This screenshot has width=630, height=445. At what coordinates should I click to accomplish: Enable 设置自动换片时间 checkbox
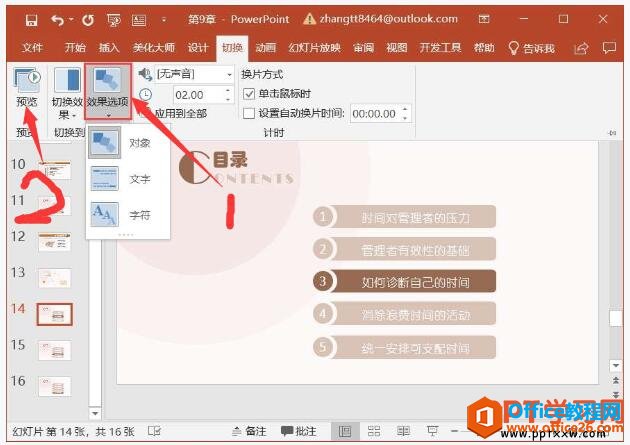point(249,114)
